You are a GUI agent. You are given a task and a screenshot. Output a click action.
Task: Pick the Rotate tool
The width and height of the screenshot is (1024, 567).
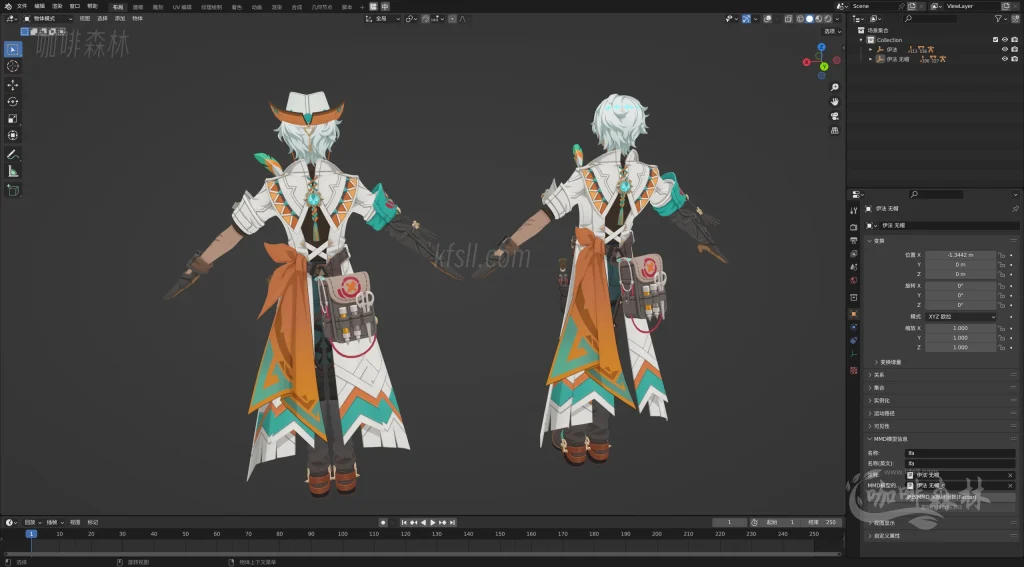(12, 101)
